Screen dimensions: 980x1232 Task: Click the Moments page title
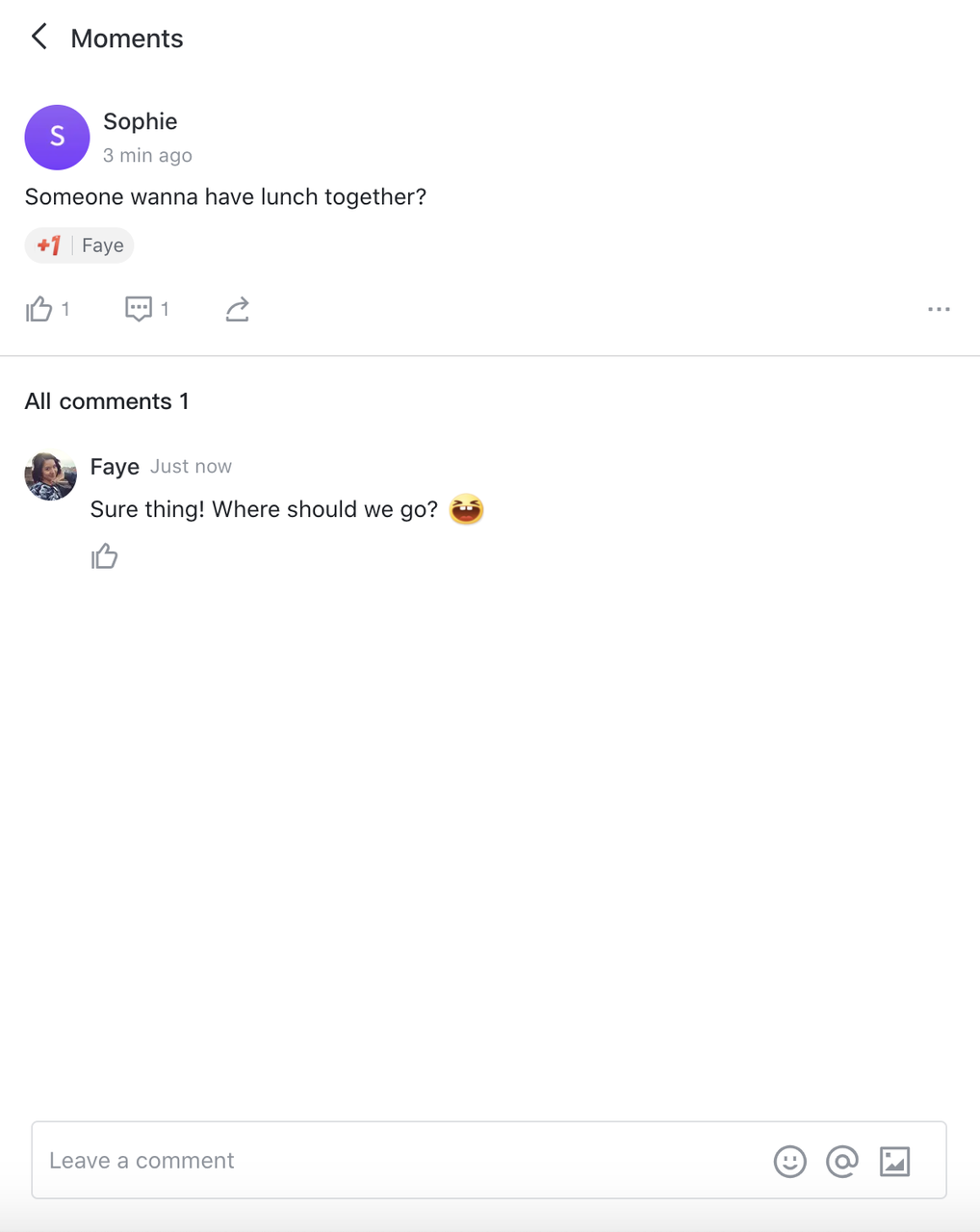[x=127, y=38]
